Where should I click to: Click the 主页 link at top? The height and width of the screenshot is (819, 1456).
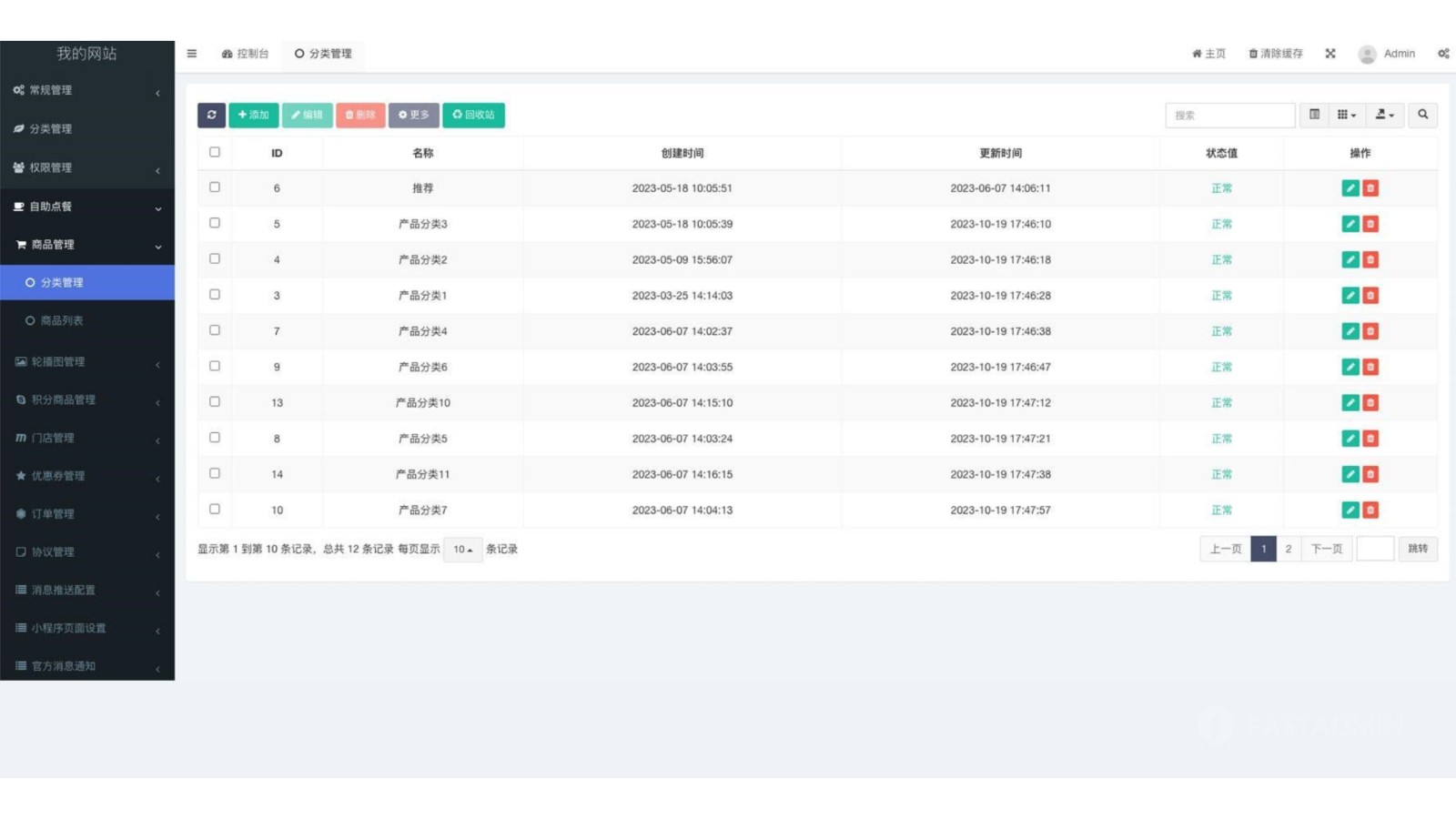[x=1208, y=54]
